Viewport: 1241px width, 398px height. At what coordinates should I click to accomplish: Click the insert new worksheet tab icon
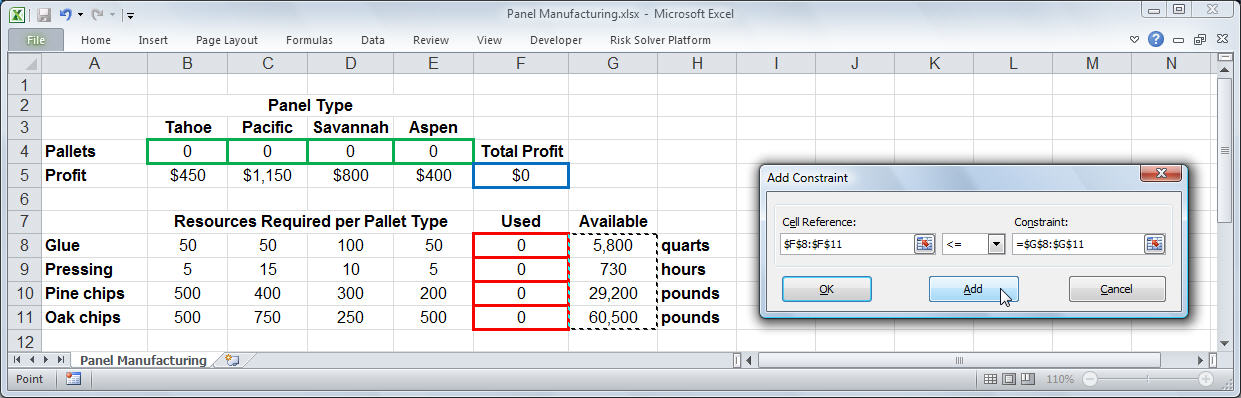232,360
